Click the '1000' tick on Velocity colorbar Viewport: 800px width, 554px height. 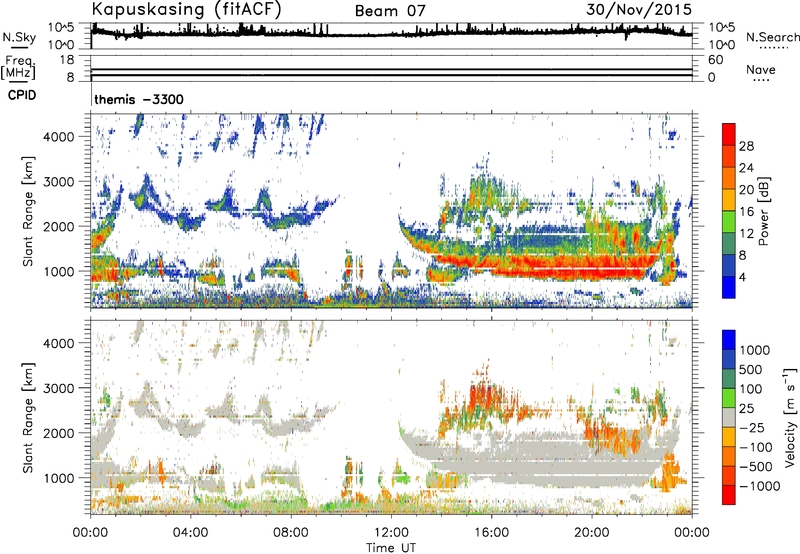755,350
